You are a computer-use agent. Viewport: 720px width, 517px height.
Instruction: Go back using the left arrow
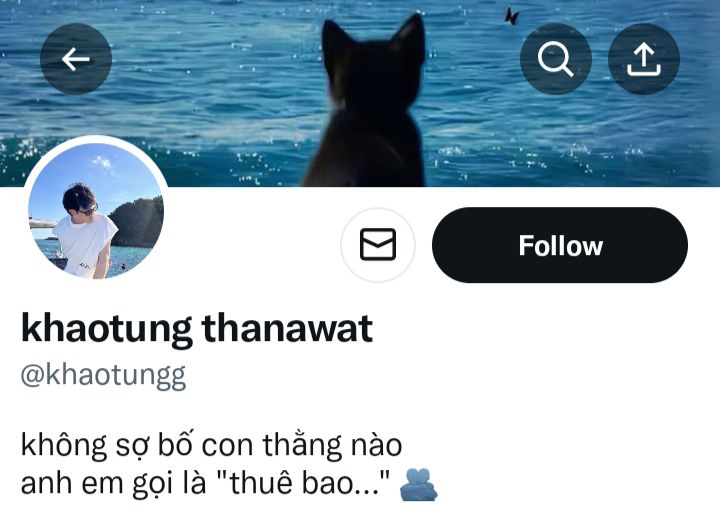(76, 59)
